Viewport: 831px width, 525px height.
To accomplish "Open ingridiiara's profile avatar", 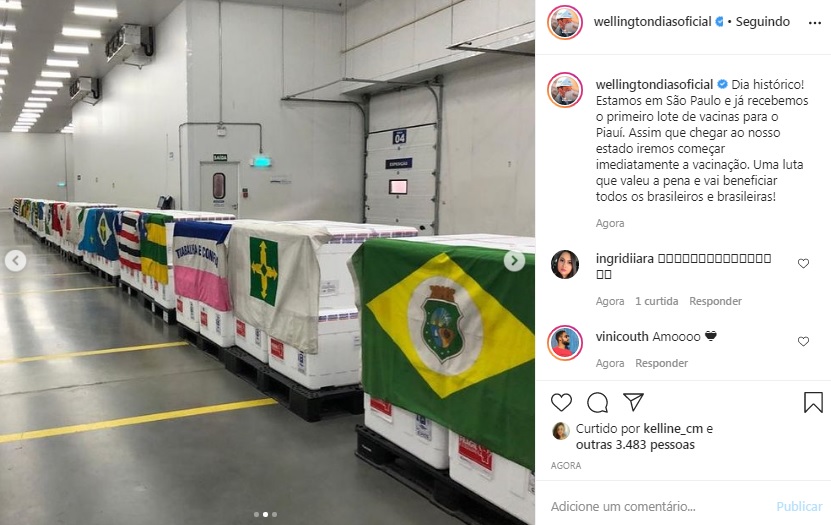I will tap(565, 264).
